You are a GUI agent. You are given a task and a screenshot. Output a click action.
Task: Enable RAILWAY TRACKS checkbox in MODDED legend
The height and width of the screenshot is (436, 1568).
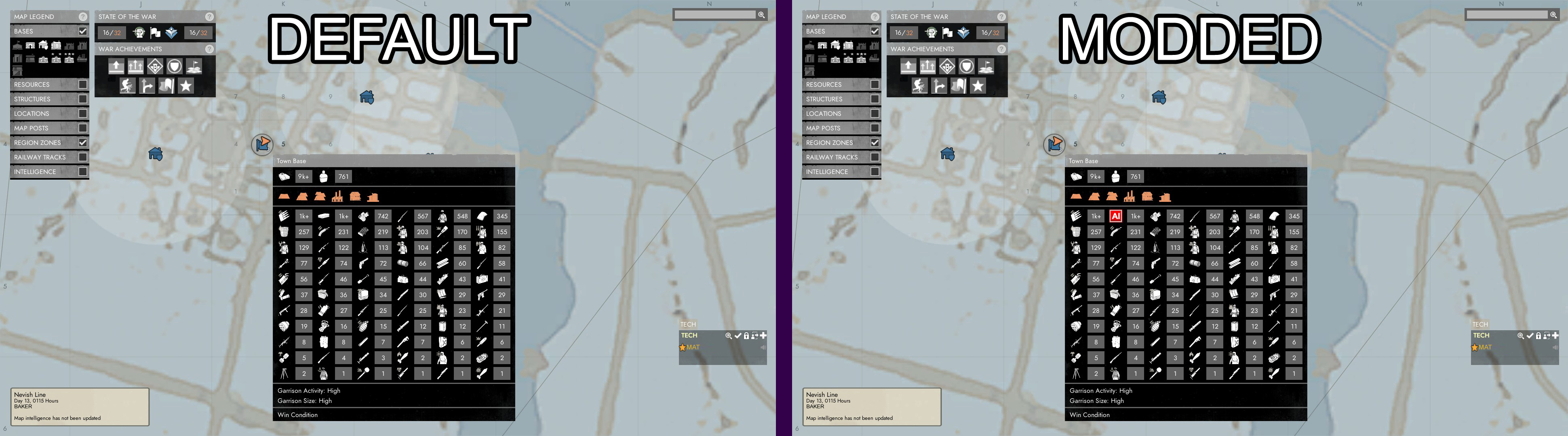(x=875, y=157)
